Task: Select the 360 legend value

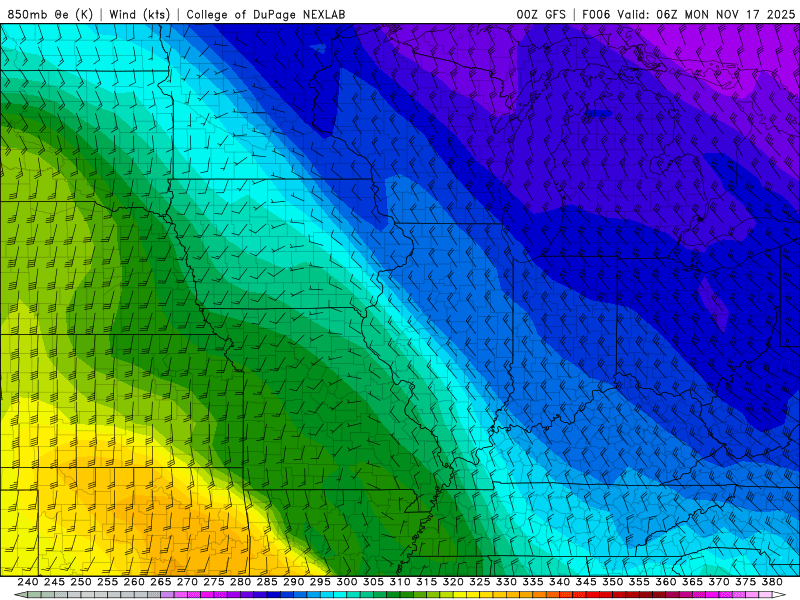Action: tap(665, 582)
